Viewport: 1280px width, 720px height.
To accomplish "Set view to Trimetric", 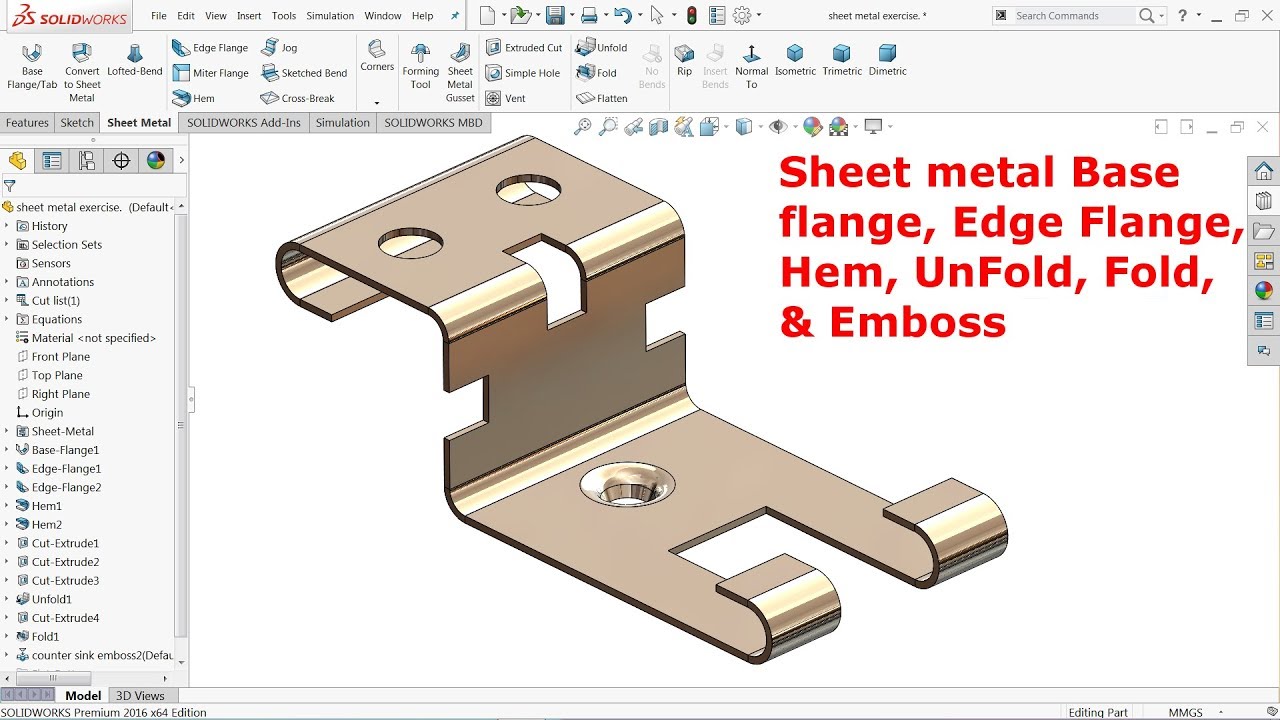I will tap(842, 60).
